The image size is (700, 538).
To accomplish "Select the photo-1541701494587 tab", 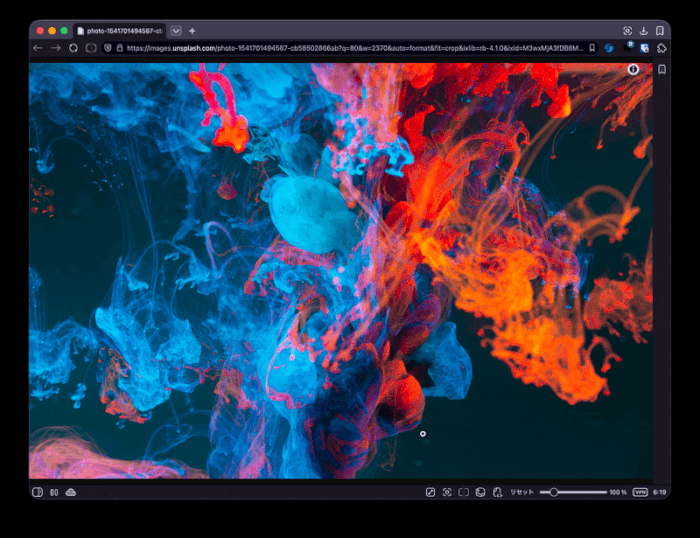I will [120, 31].
